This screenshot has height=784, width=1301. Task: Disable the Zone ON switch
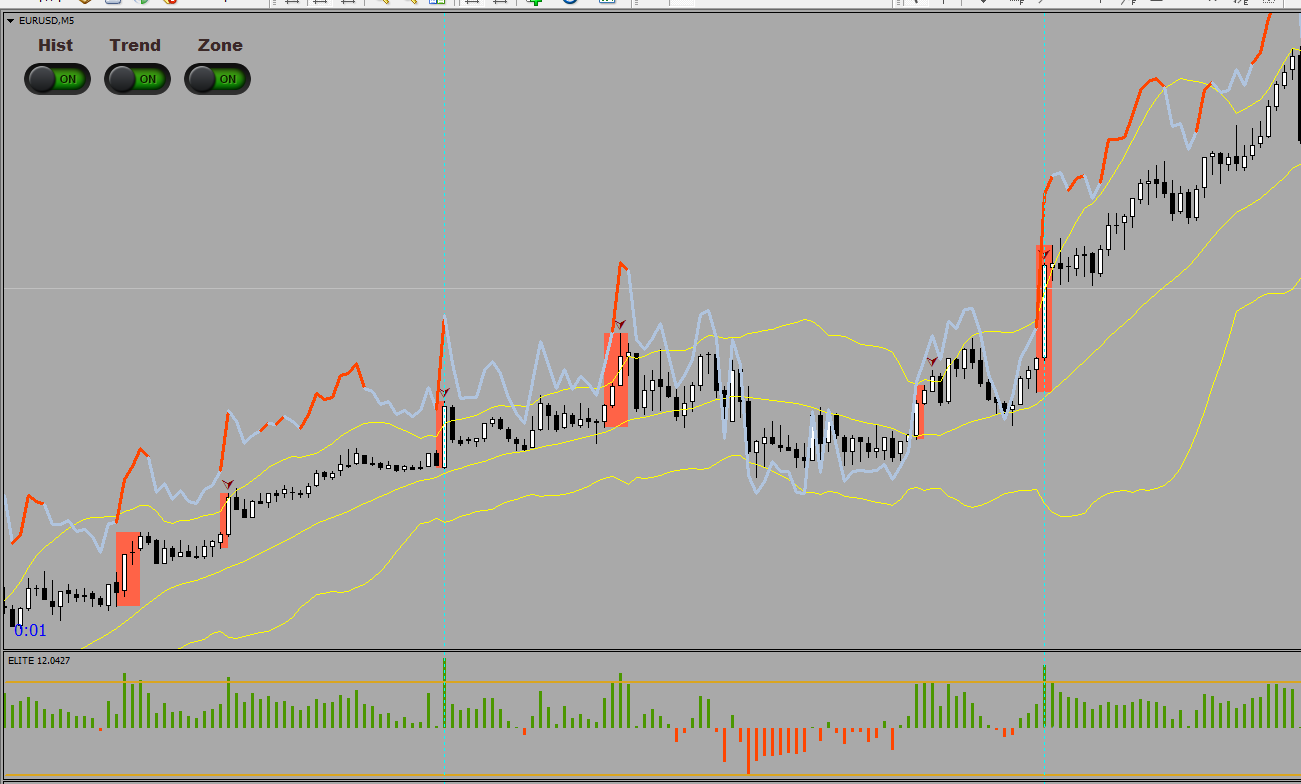tap(217, 79)
